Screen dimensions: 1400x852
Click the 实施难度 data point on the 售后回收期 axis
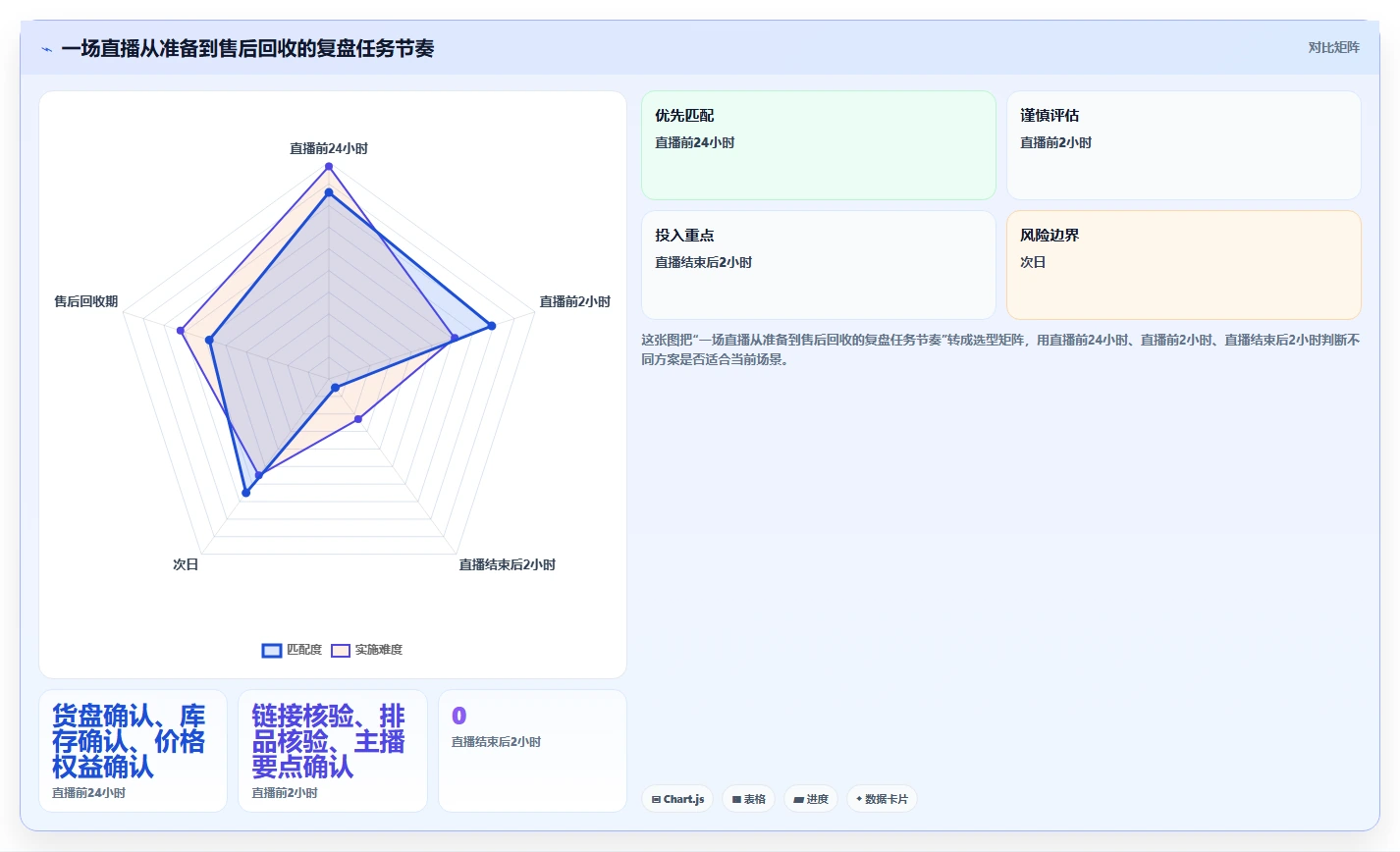181,331
